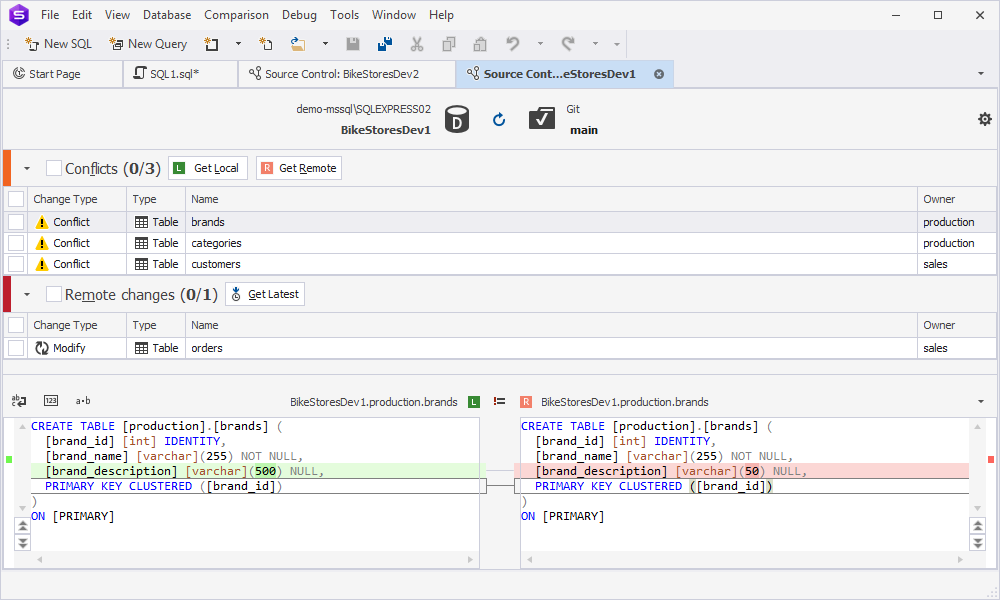The width and height of the screenshot is (1000, 600).
Task: Jump to next difference in left diff pane
Action: (22, 543)
